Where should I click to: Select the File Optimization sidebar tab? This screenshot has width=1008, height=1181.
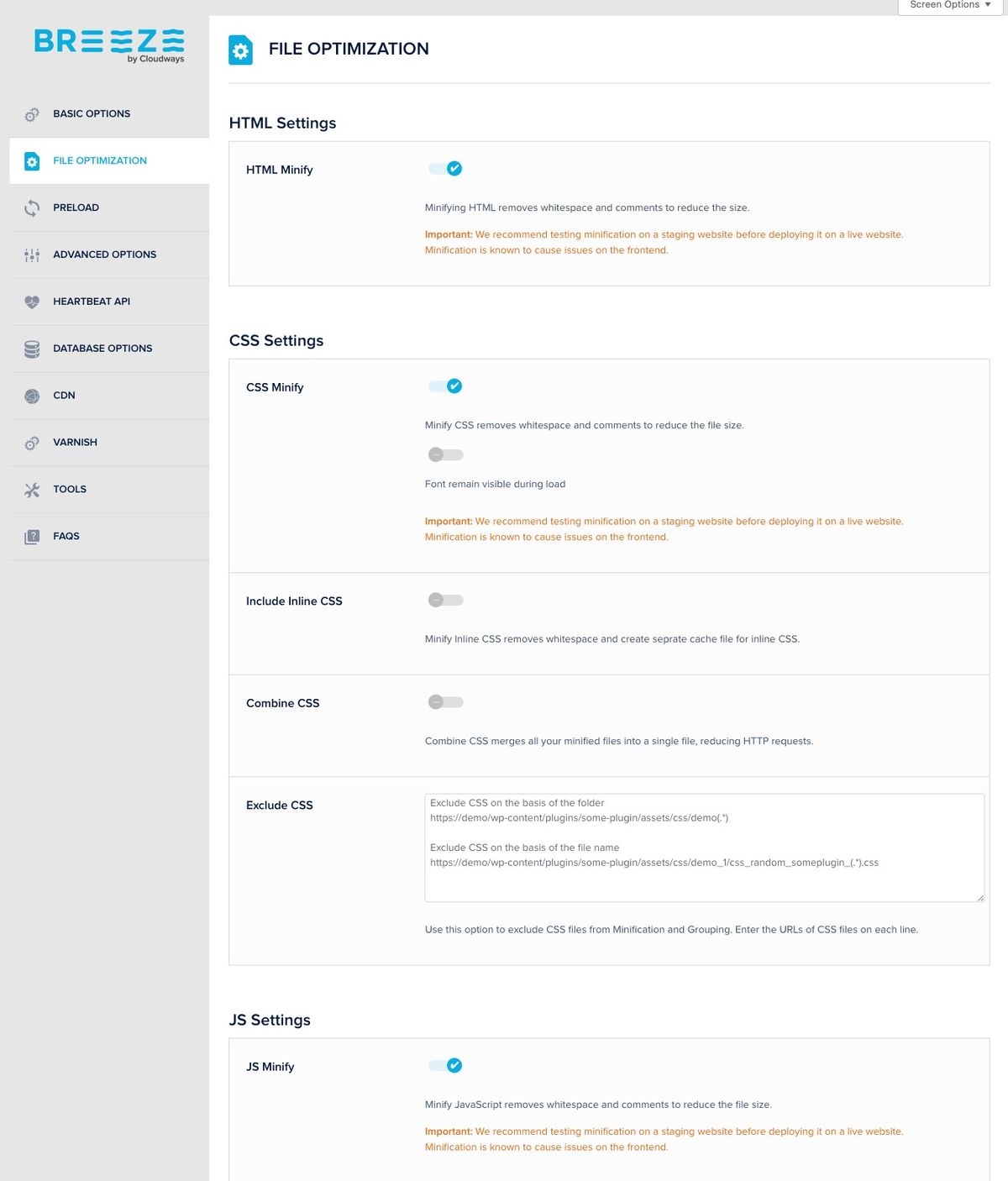[99, 160]
